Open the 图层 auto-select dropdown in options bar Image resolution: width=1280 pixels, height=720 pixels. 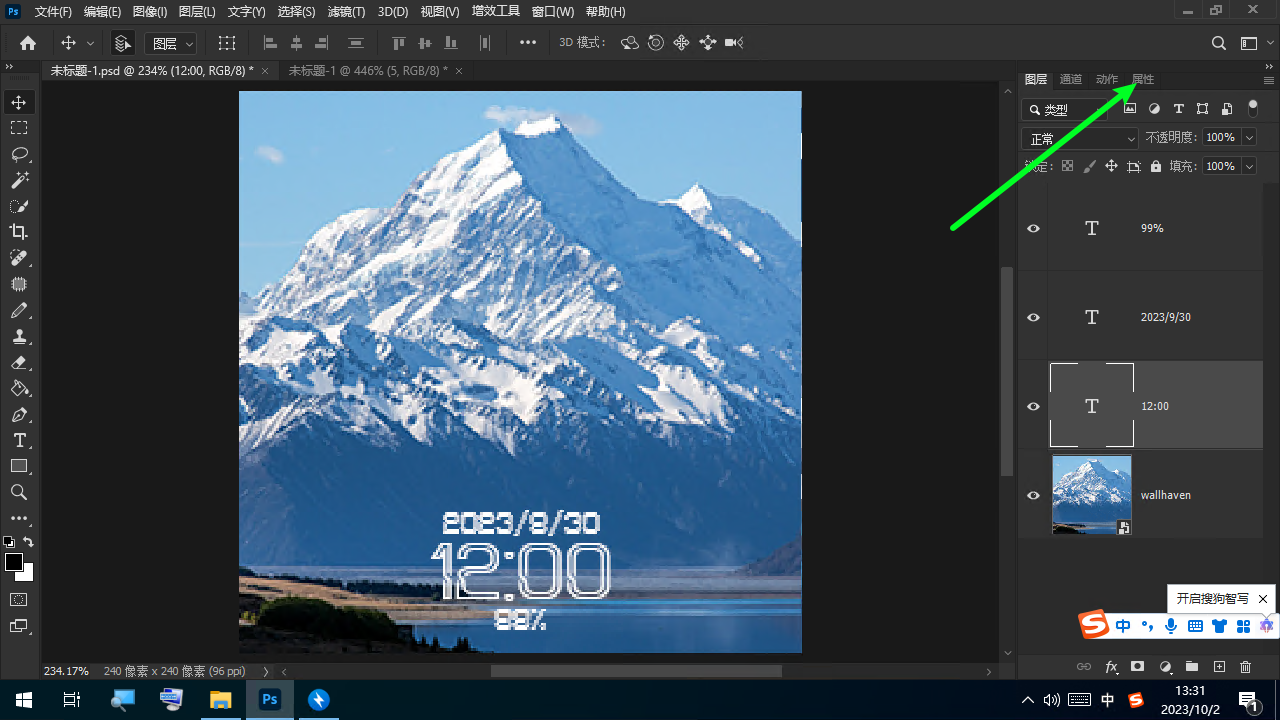[x=172, y=43]
